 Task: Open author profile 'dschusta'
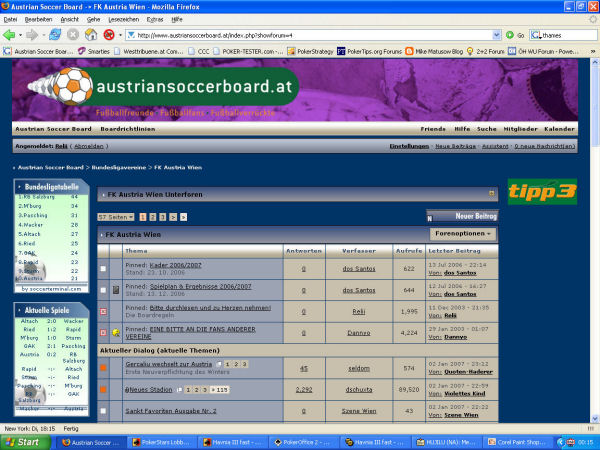(359, 390)
